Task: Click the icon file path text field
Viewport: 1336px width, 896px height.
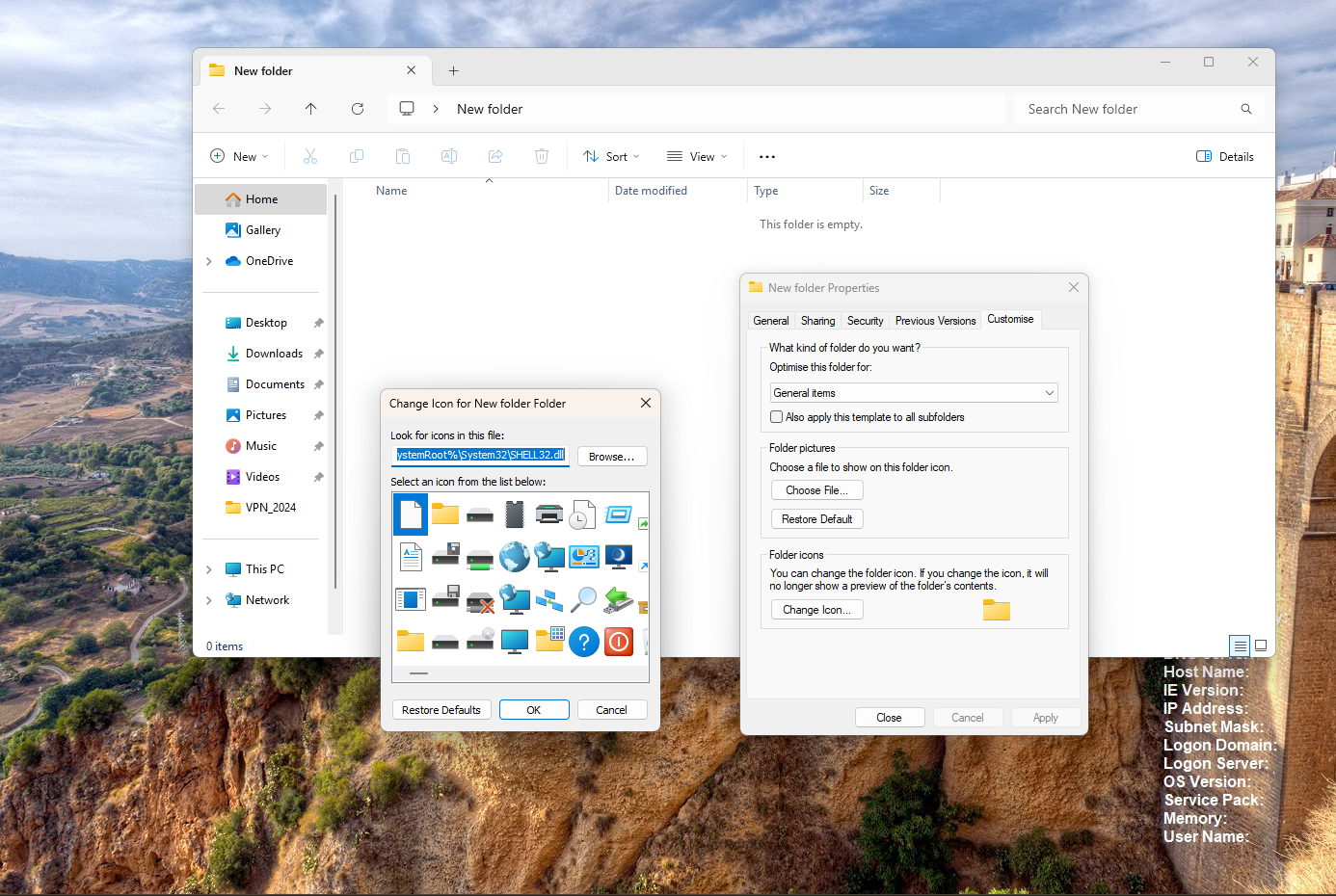Action: [480, 456]
